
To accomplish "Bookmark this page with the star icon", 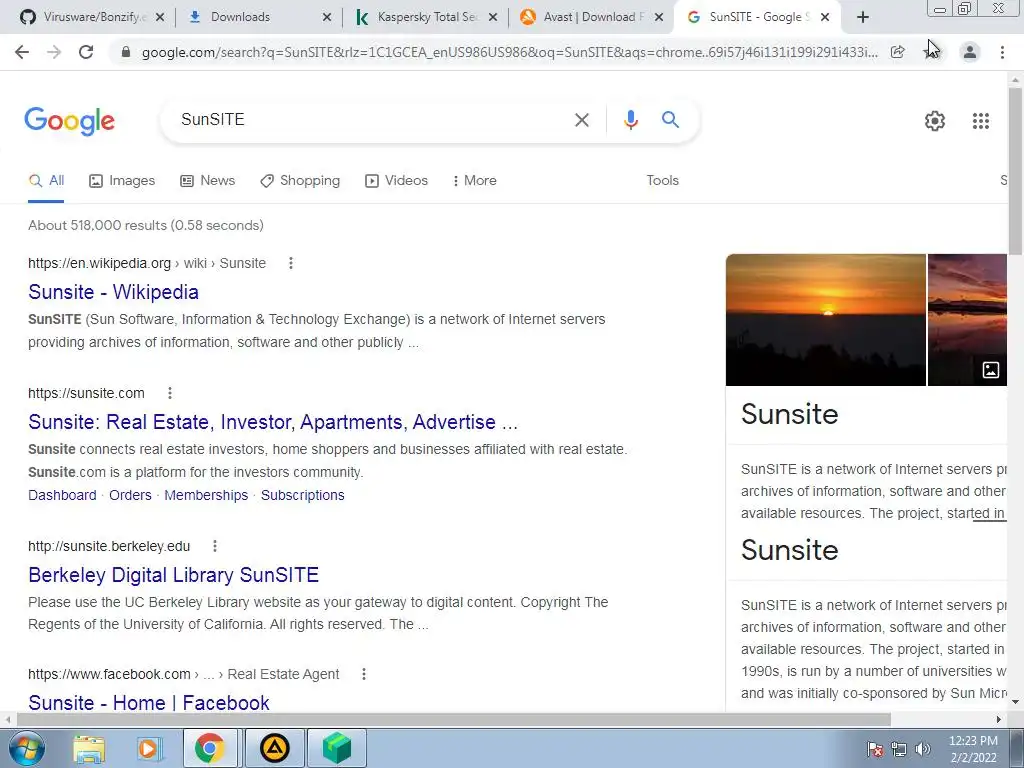I will 931,52.
